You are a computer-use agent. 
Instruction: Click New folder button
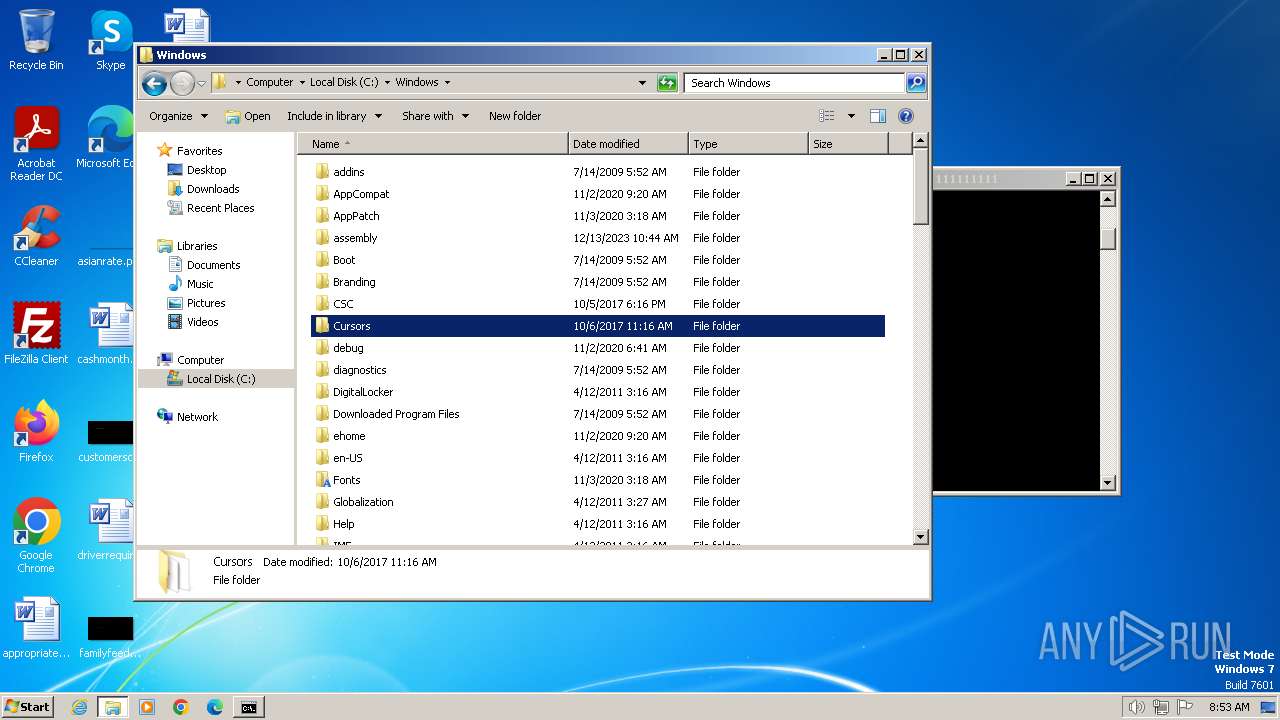[515, 116]
